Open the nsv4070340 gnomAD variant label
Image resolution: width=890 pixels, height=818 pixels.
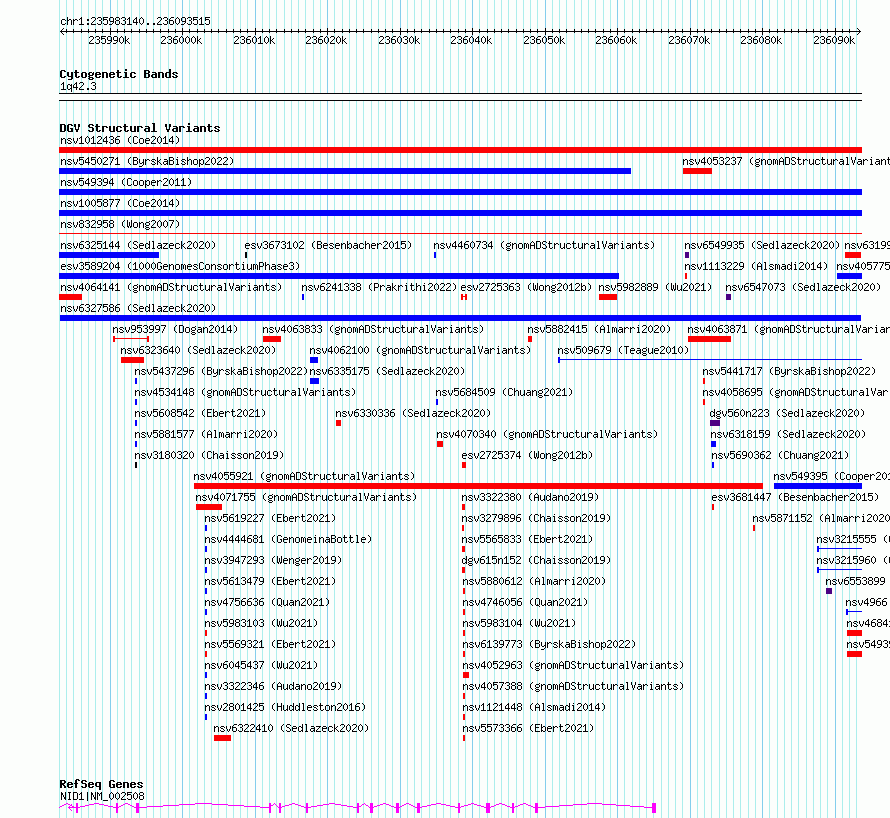pyautogui.click(x=547, y=434)
